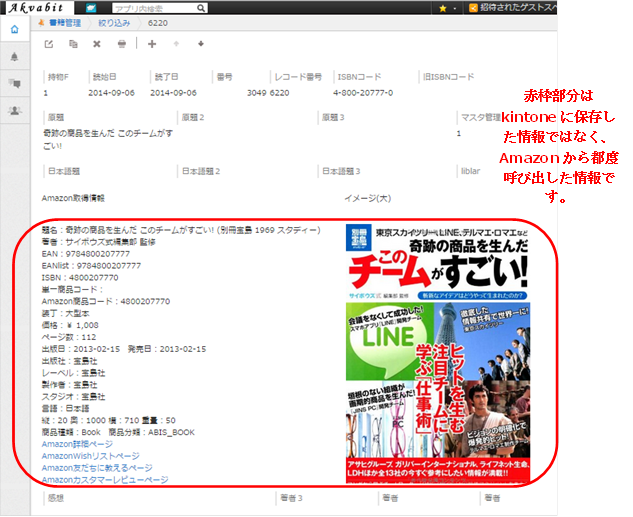Open the blue app icon in the header

pos(91,8)
